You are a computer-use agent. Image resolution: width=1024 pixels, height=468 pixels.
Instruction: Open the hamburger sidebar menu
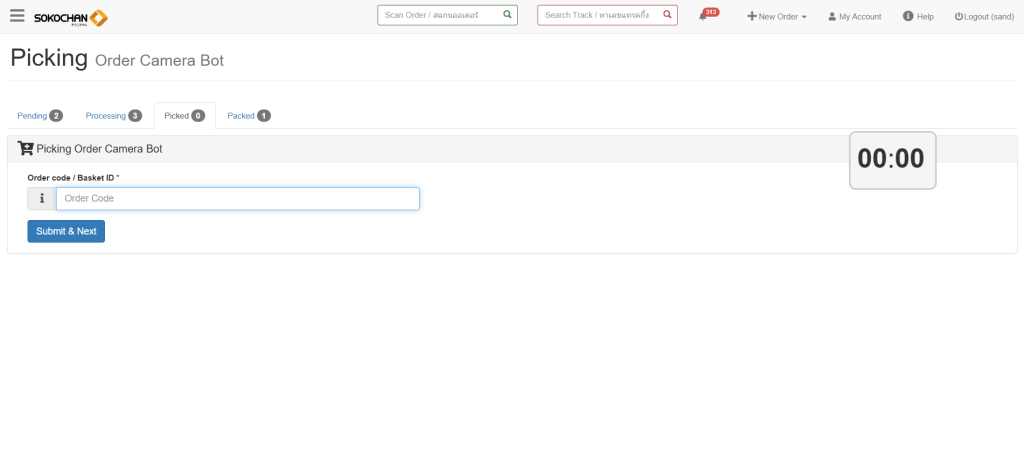pos(17,16)
